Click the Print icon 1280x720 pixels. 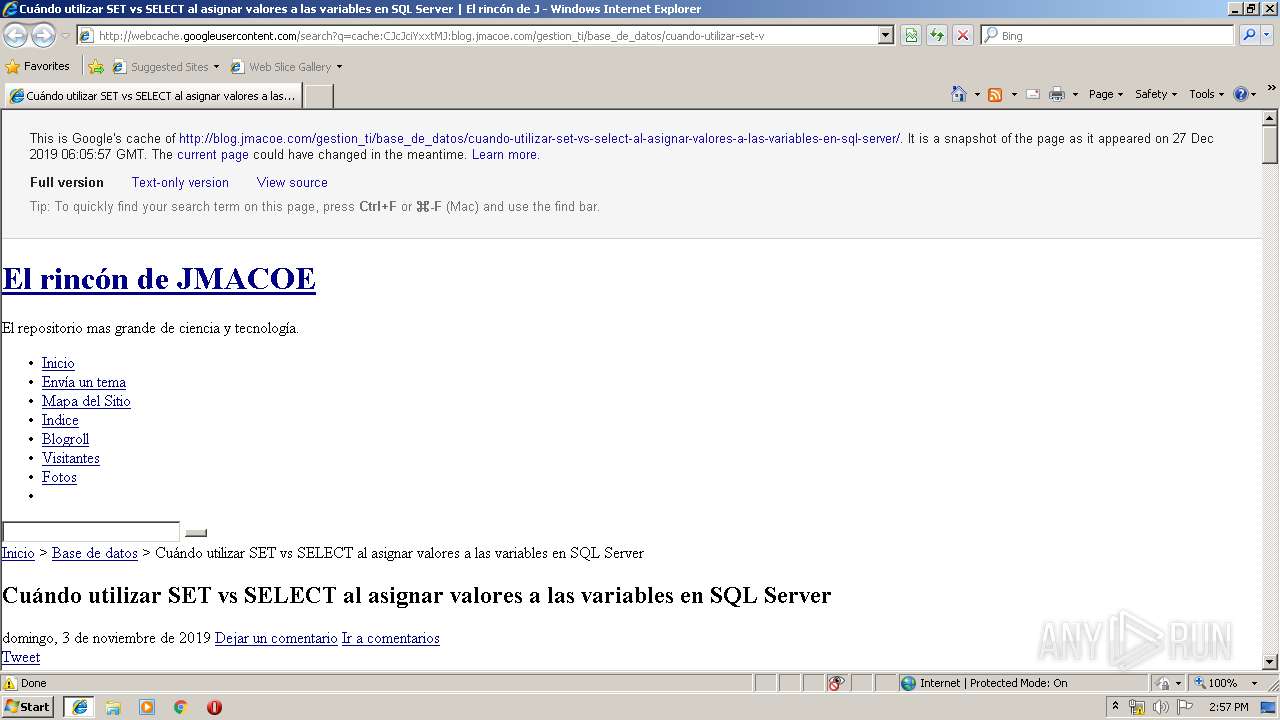pos(1057,94)
